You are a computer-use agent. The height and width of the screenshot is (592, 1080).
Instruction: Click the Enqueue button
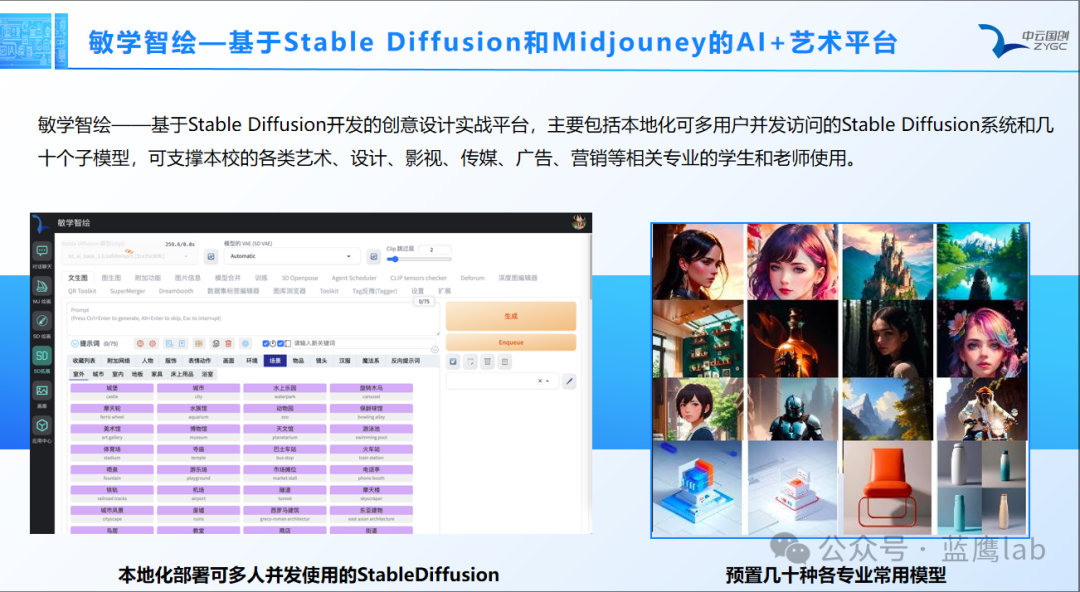(x=510, y=343)
